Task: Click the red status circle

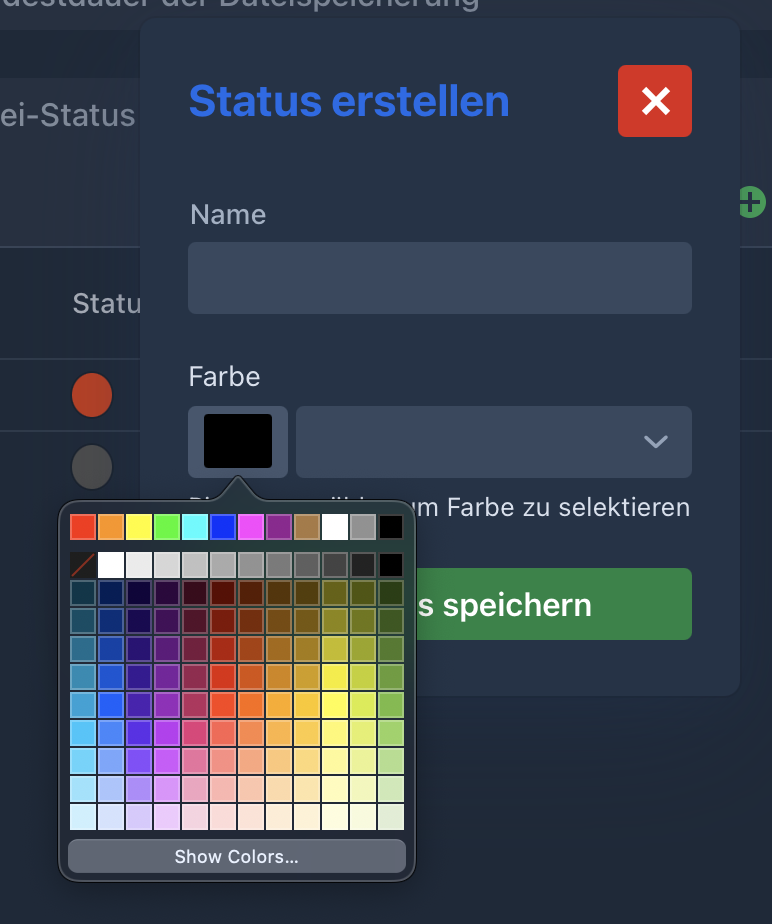Action: pyautogui.click(x=92, y=395)
